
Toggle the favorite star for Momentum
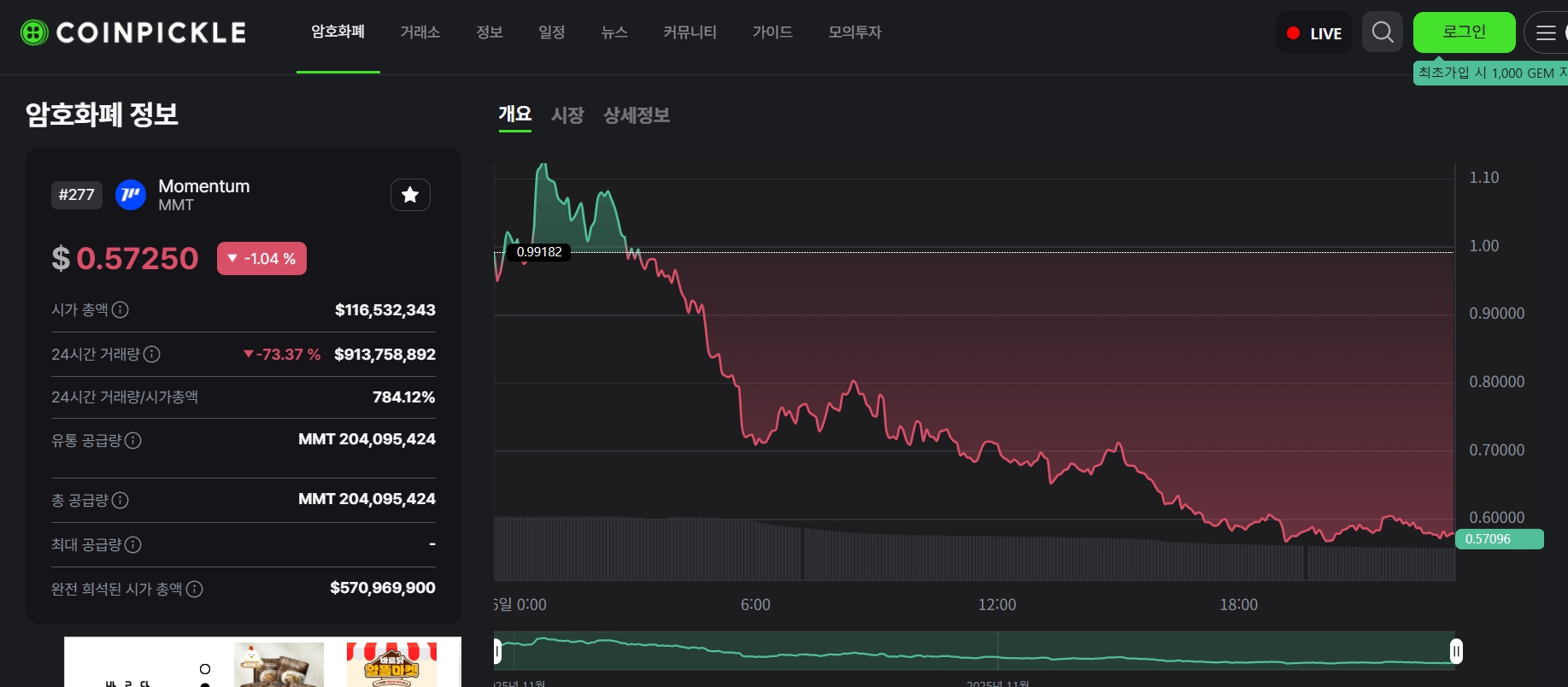tap(410, 195)
